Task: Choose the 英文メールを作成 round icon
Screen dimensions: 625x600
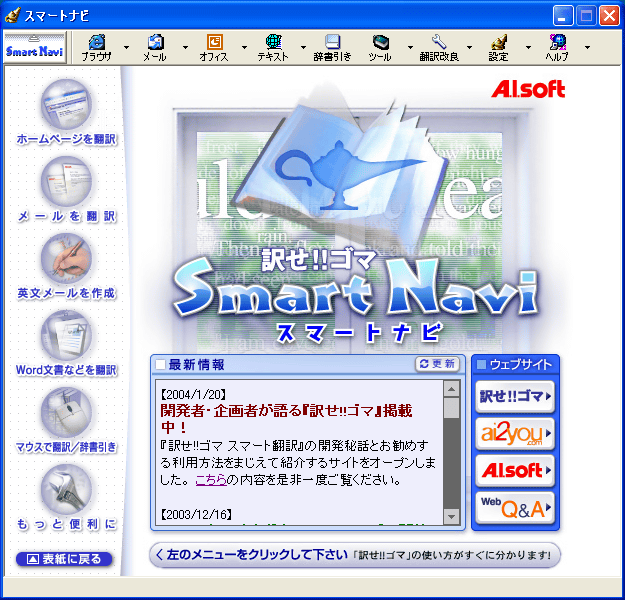Action: point(66,258)
